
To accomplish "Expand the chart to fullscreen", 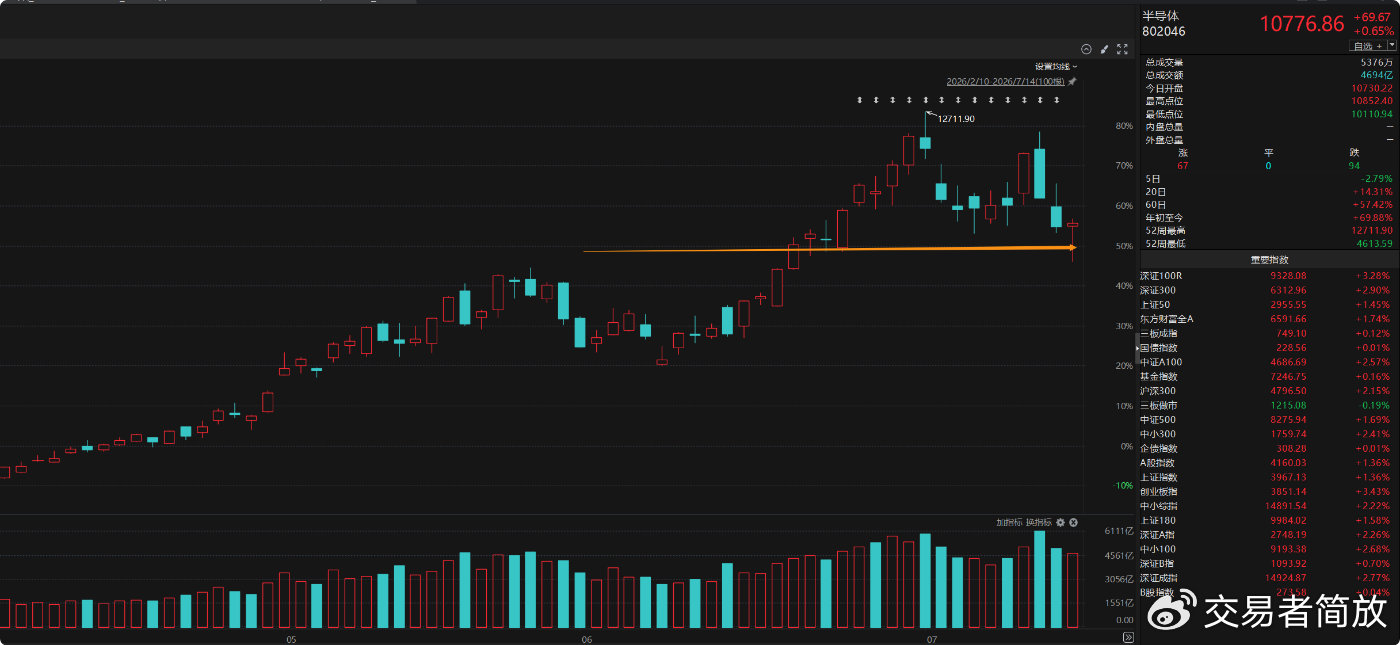I will coord(1122,48).
